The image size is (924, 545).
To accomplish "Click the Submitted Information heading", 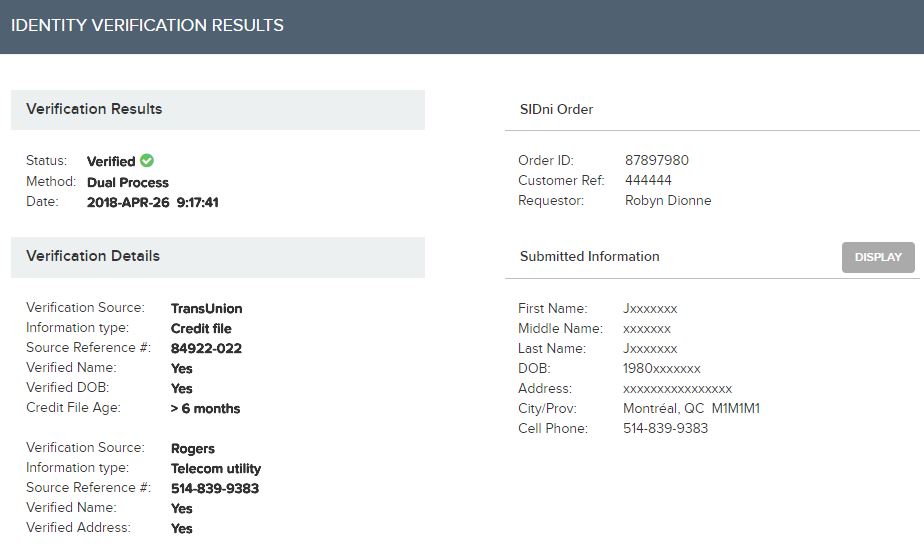I will [589, 257].
